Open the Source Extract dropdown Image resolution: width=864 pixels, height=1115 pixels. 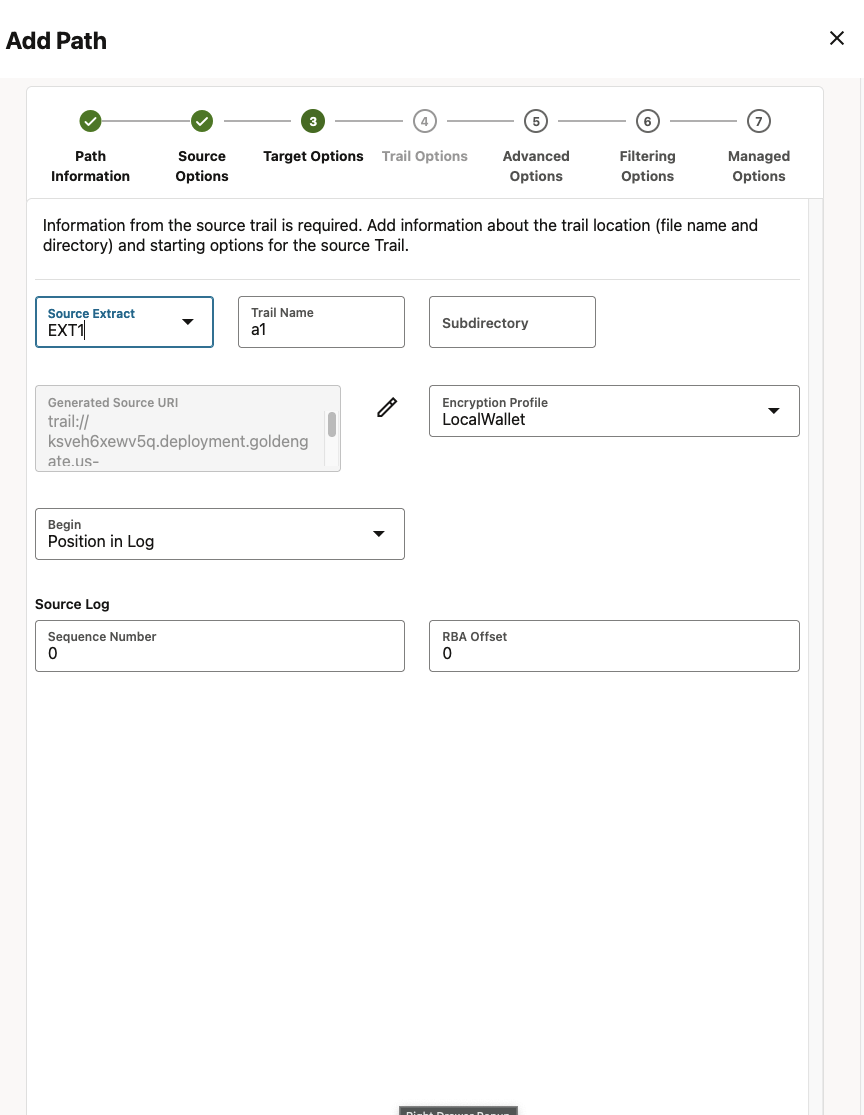[x=188, y=323]
